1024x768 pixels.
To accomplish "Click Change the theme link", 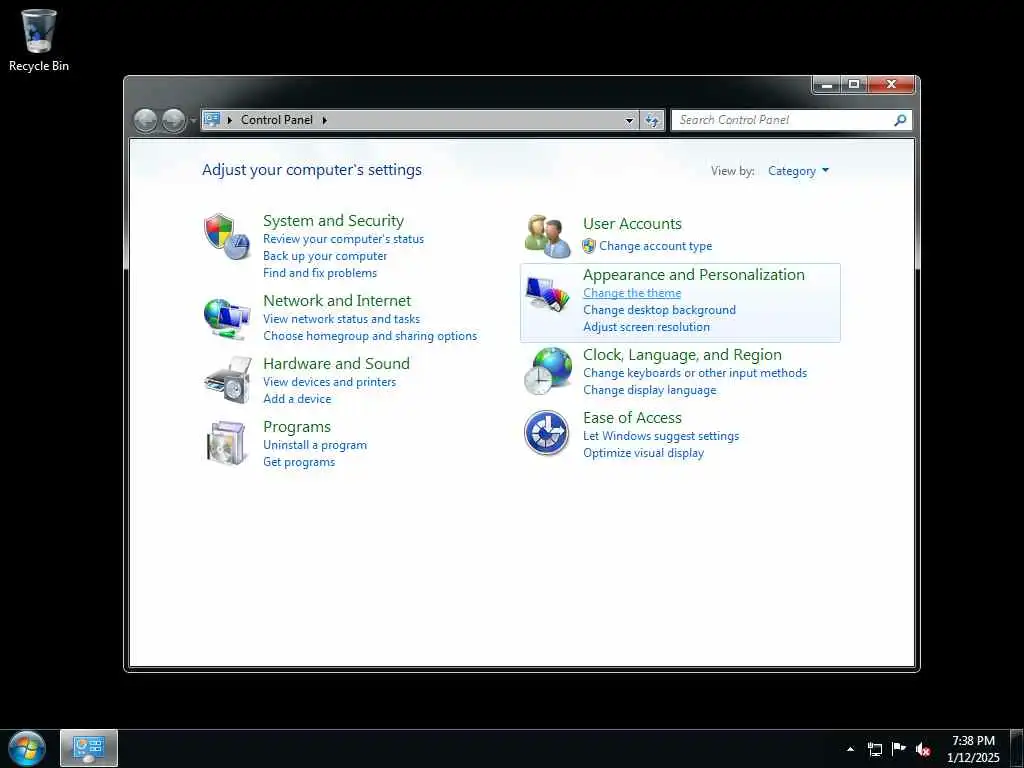I will point(632,293).
